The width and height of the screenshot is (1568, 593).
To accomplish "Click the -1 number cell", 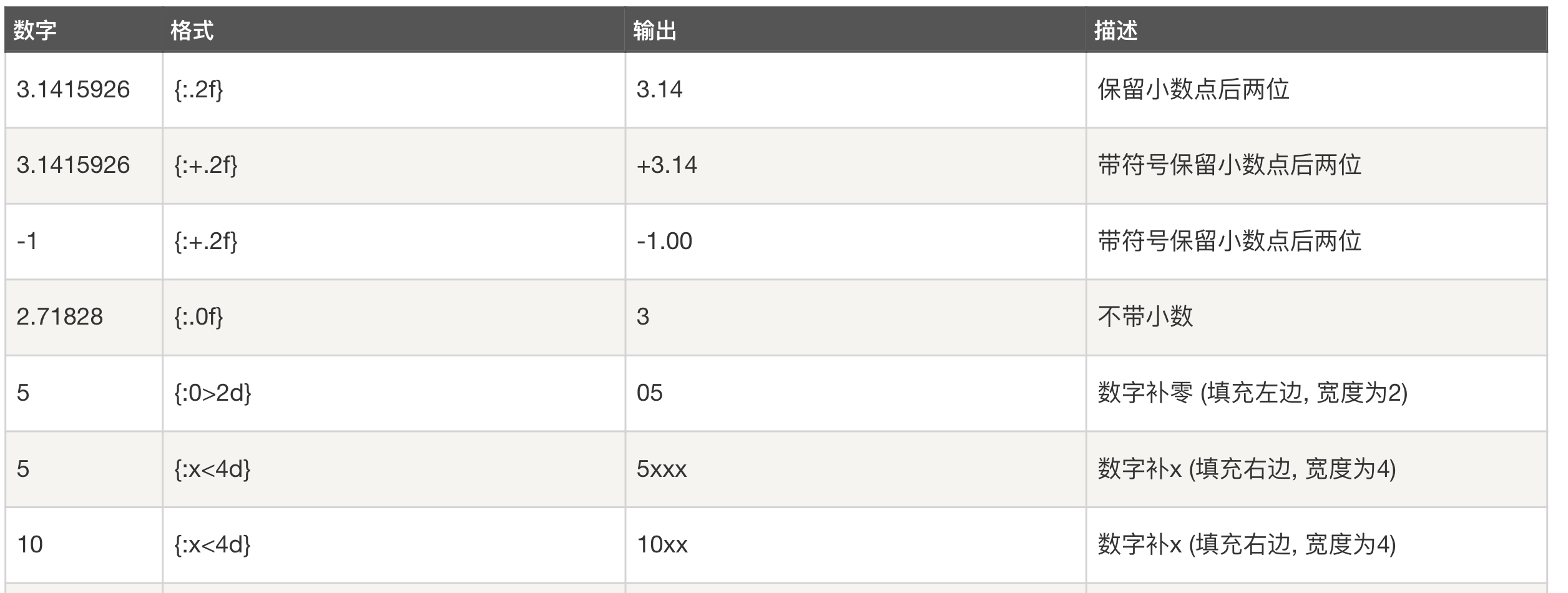I will (x=27, y=242).
